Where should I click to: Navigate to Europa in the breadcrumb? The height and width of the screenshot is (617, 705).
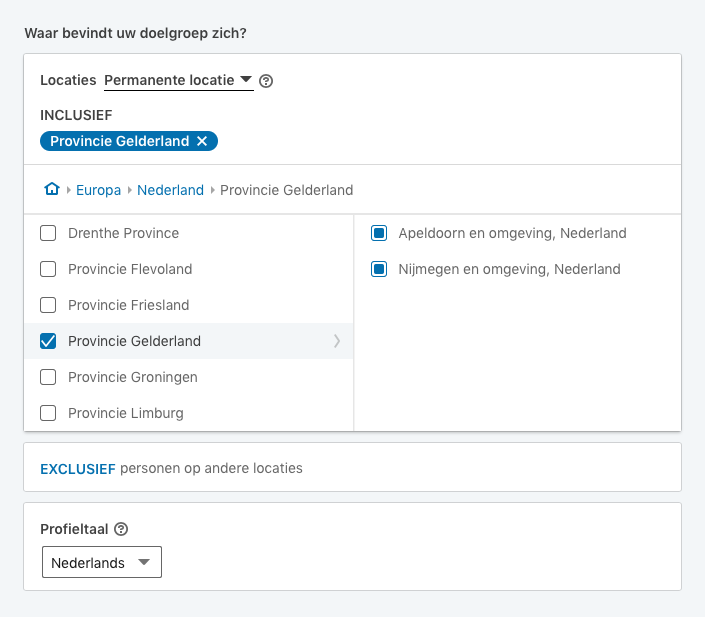click(97, 190)
